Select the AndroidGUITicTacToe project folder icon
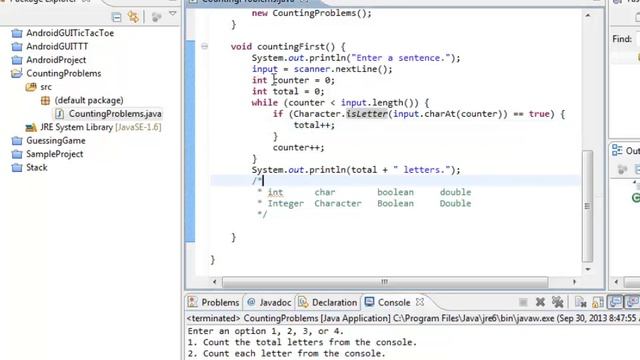Image resolution: width=640 pixels, height=360 pixels. [17, 33]
